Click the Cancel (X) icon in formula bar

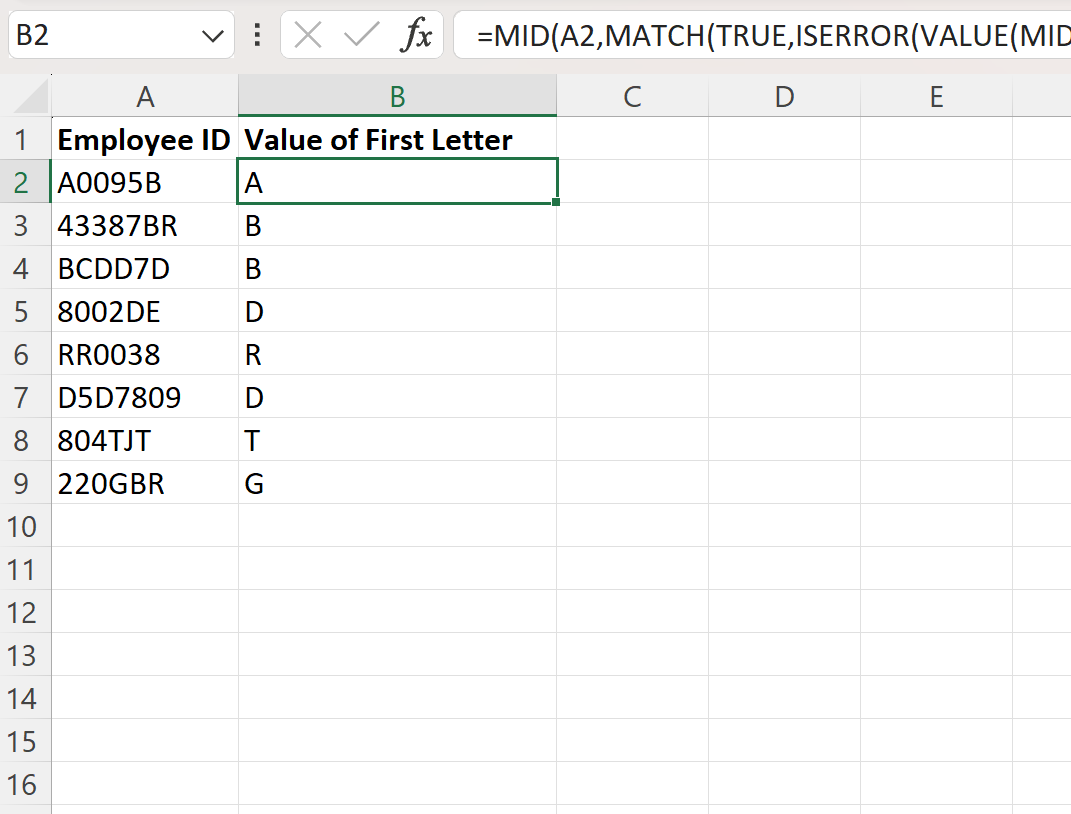click(x=307, y=34)
